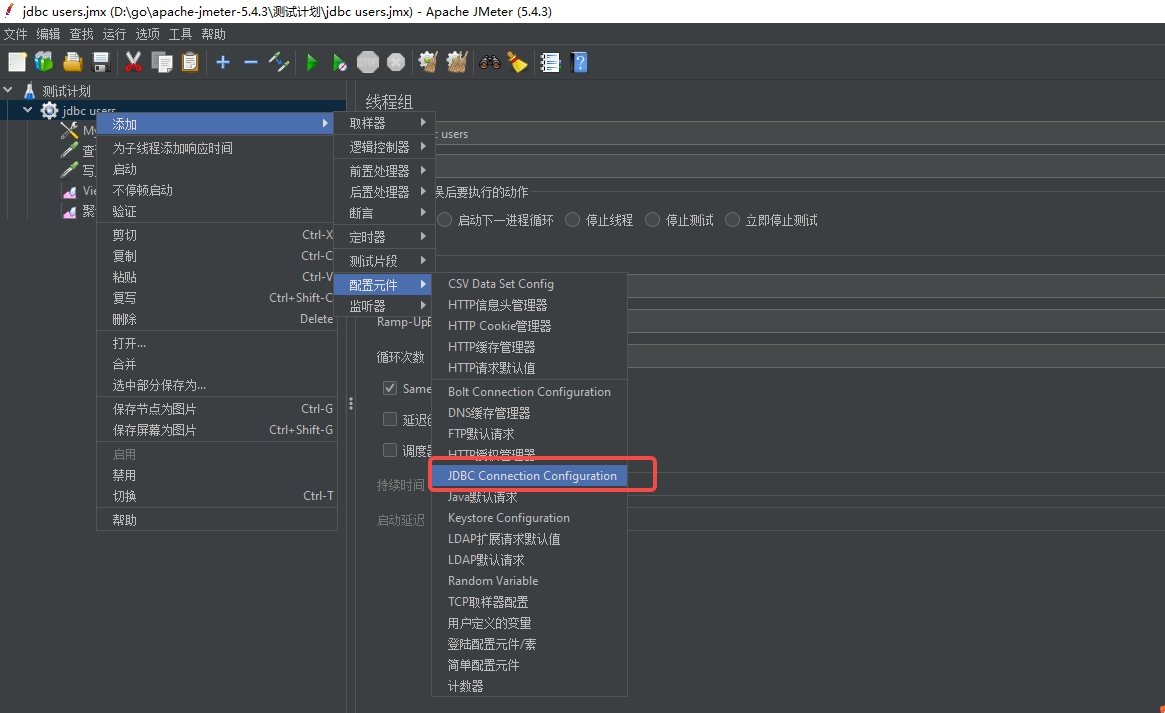This screenshot has width=1165, height=713.
Task: Click the Save floppy disk icon
Action: click(x=101, y=62)
